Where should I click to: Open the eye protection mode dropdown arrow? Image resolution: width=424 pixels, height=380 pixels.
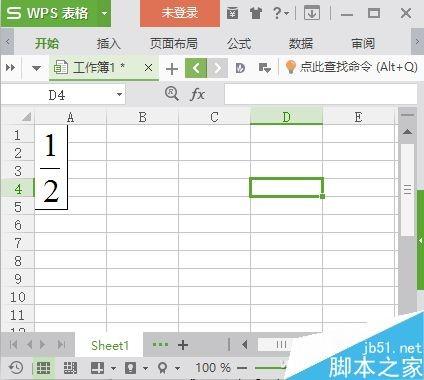(145, 368)
